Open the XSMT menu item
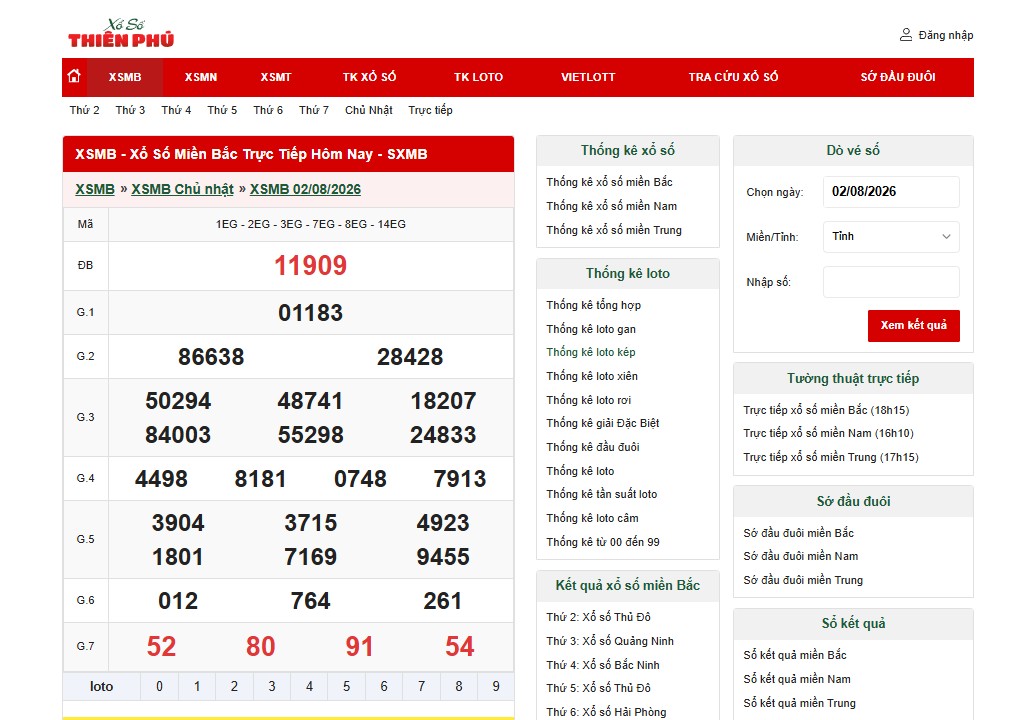 point(276,77)
